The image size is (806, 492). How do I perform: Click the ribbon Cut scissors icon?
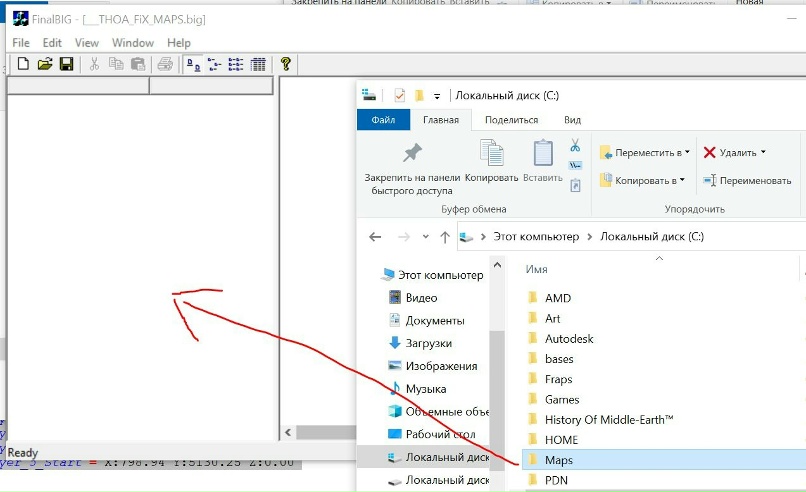click(x=575, y=145)
